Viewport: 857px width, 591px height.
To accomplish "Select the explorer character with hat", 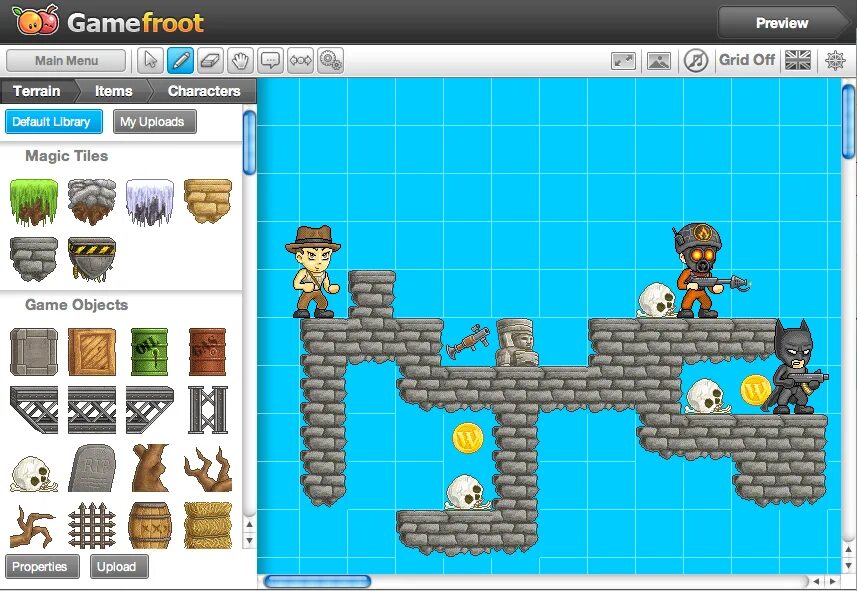I will click(314, 272).
